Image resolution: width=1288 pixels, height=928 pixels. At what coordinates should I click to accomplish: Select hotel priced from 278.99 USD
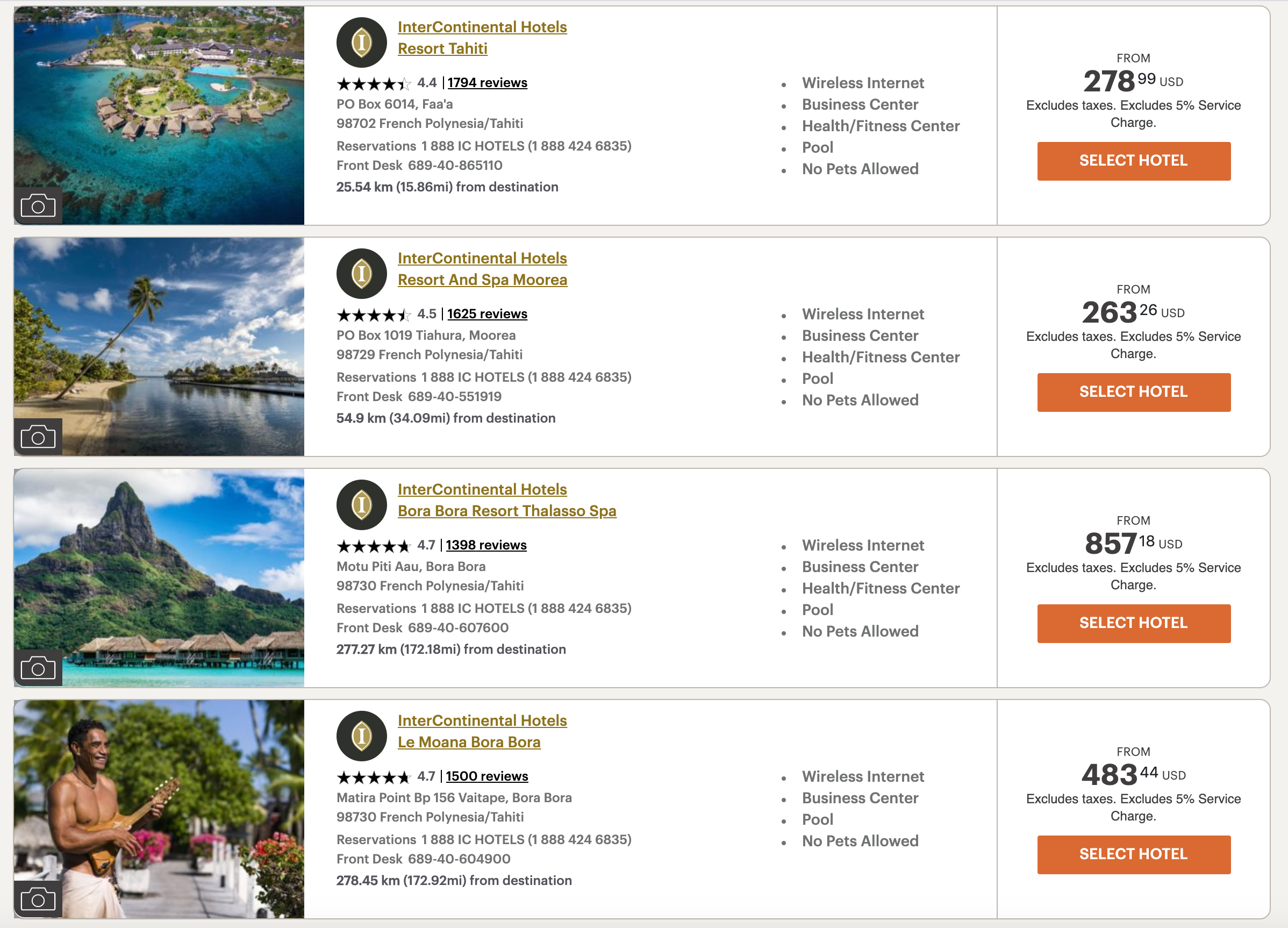1134,161
